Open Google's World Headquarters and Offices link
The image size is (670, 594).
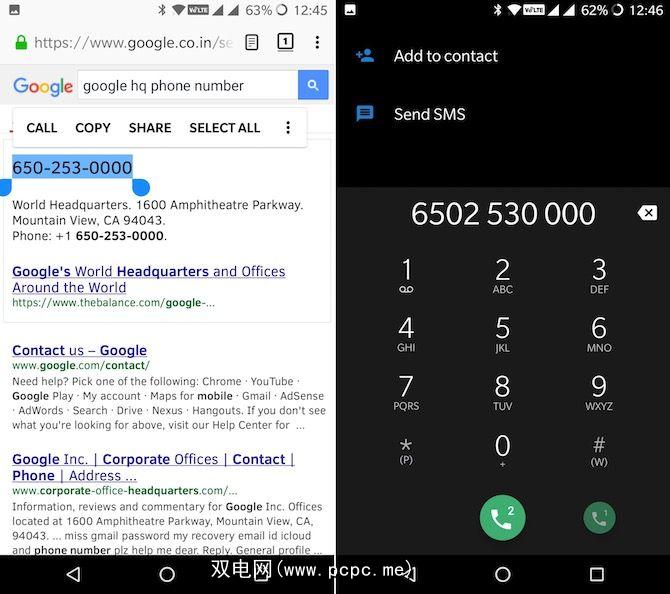point(149,279)
